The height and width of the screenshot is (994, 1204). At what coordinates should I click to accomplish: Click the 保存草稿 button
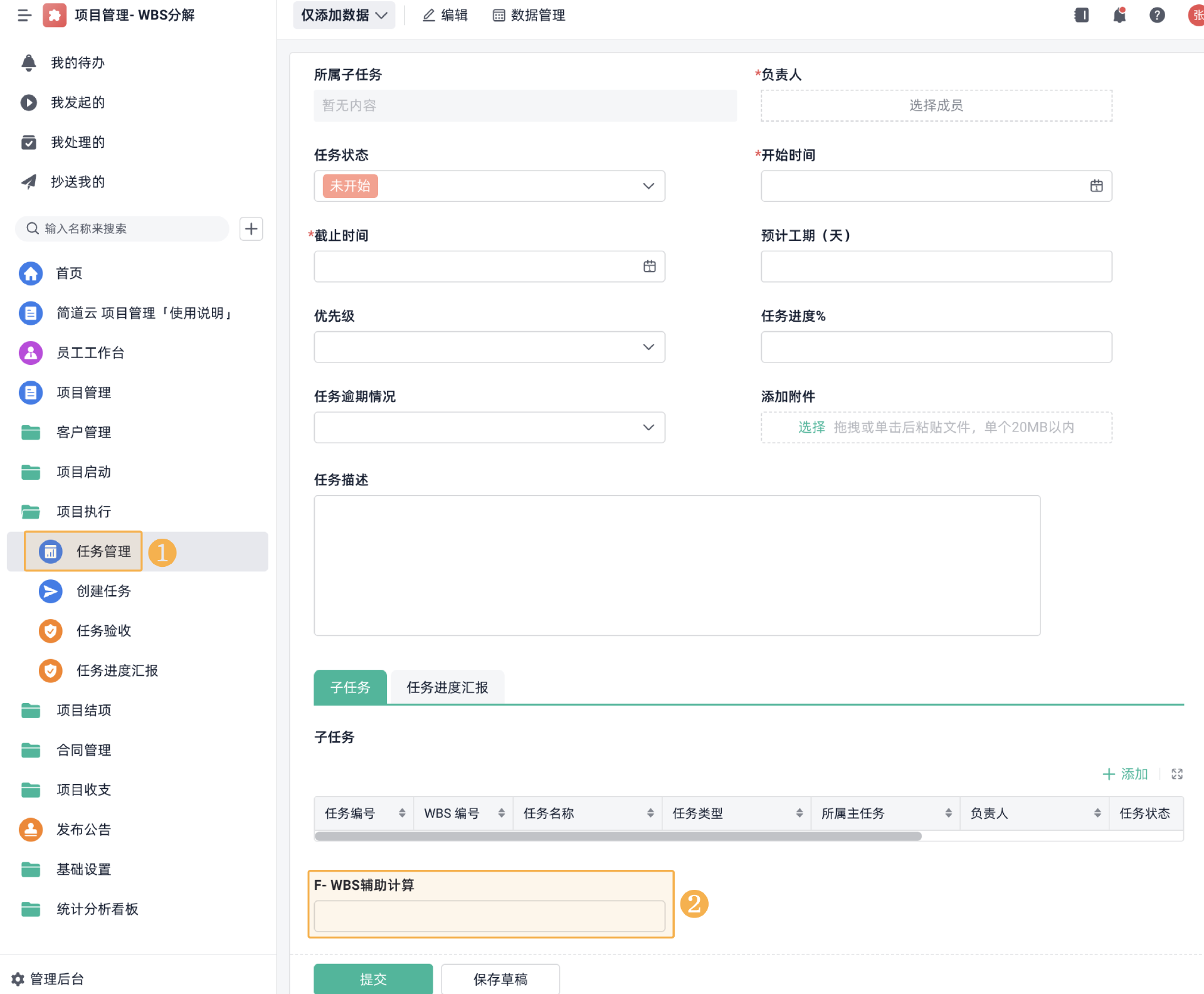pos(500,978)
